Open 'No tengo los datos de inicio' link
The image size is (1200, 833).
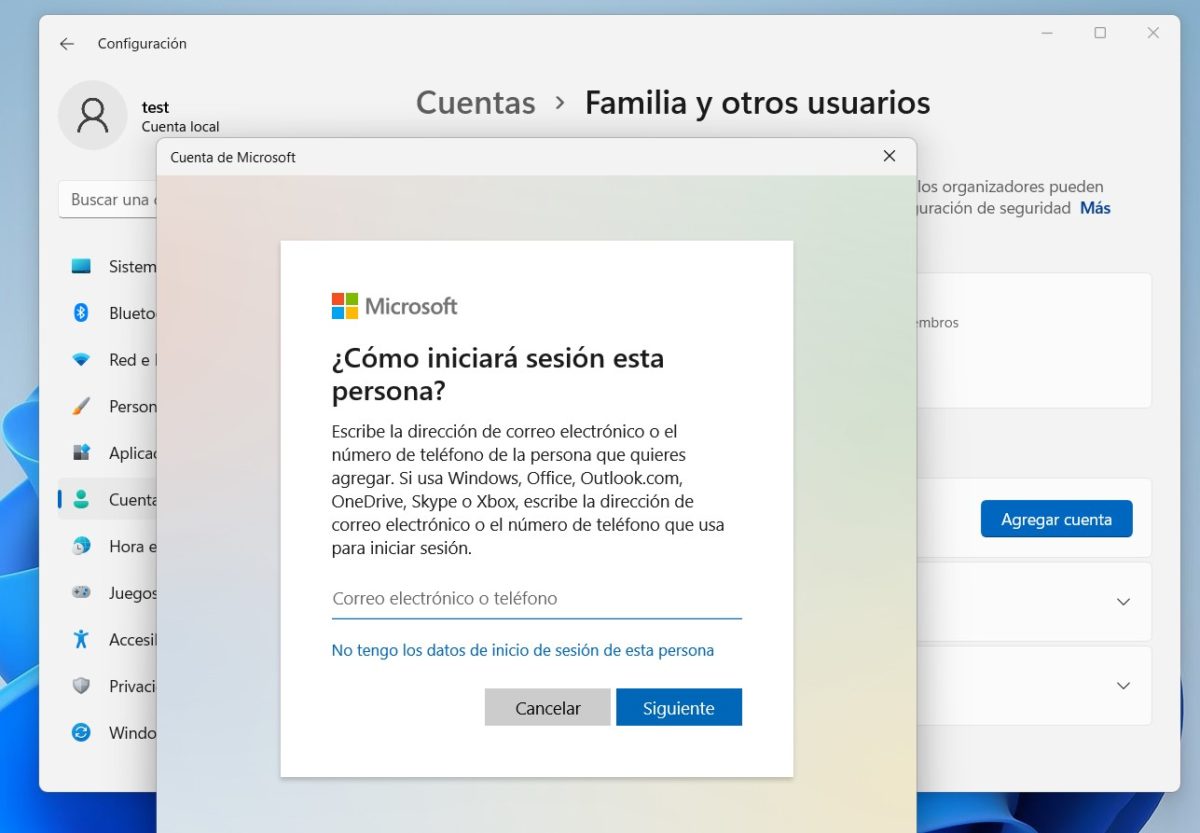(522, 650)
